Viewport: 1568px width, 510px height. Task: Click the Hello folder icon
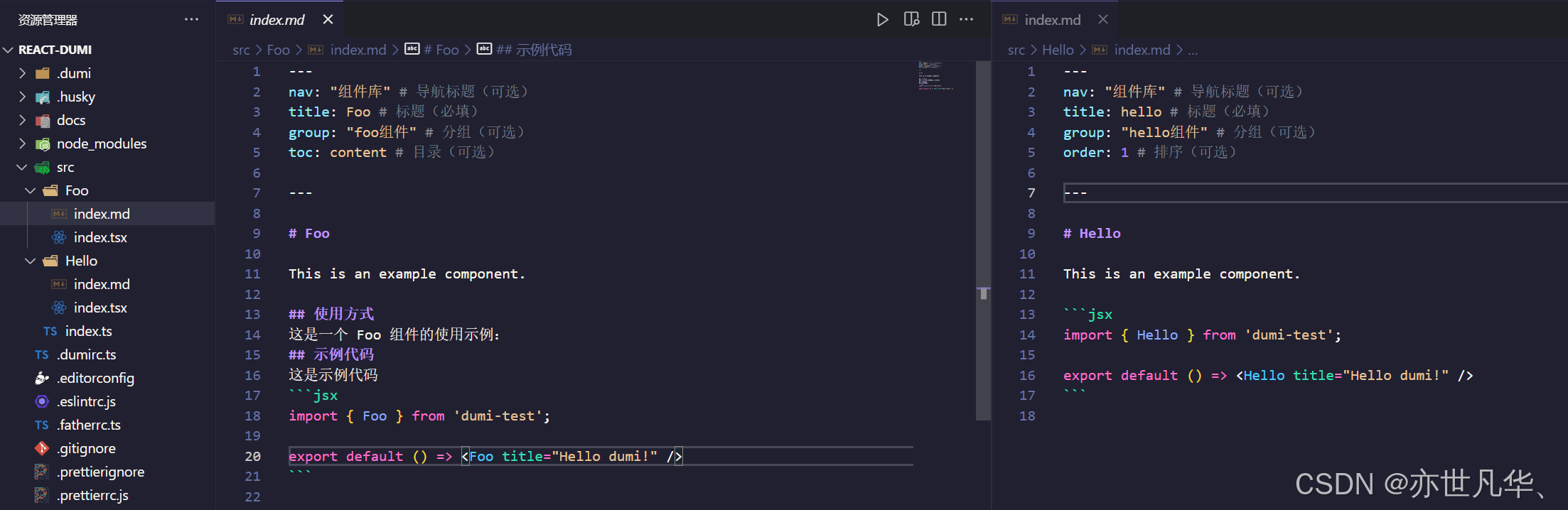(x=50, y=261)
